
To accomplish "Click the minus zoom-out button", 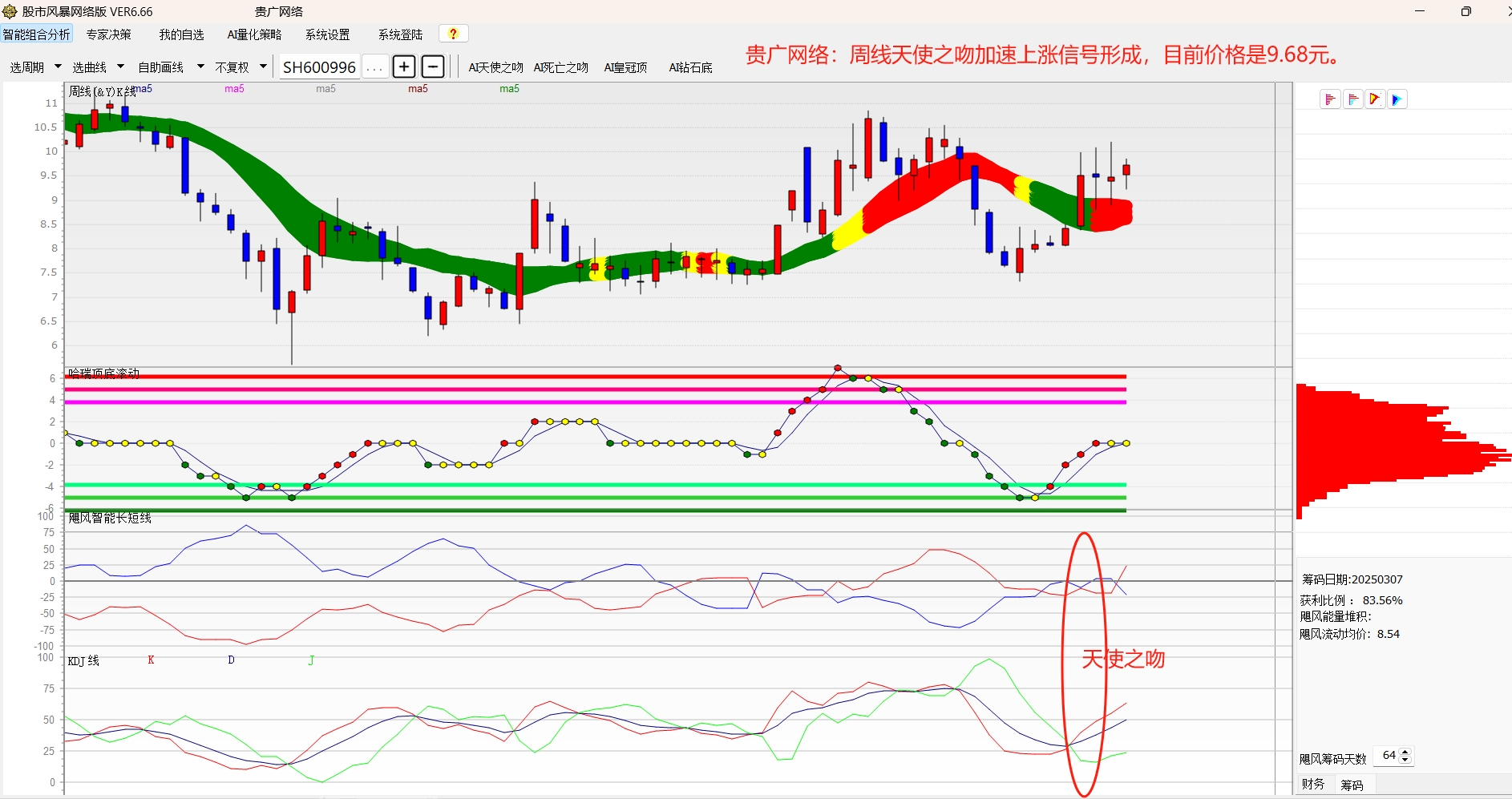I will pos(432,67).
